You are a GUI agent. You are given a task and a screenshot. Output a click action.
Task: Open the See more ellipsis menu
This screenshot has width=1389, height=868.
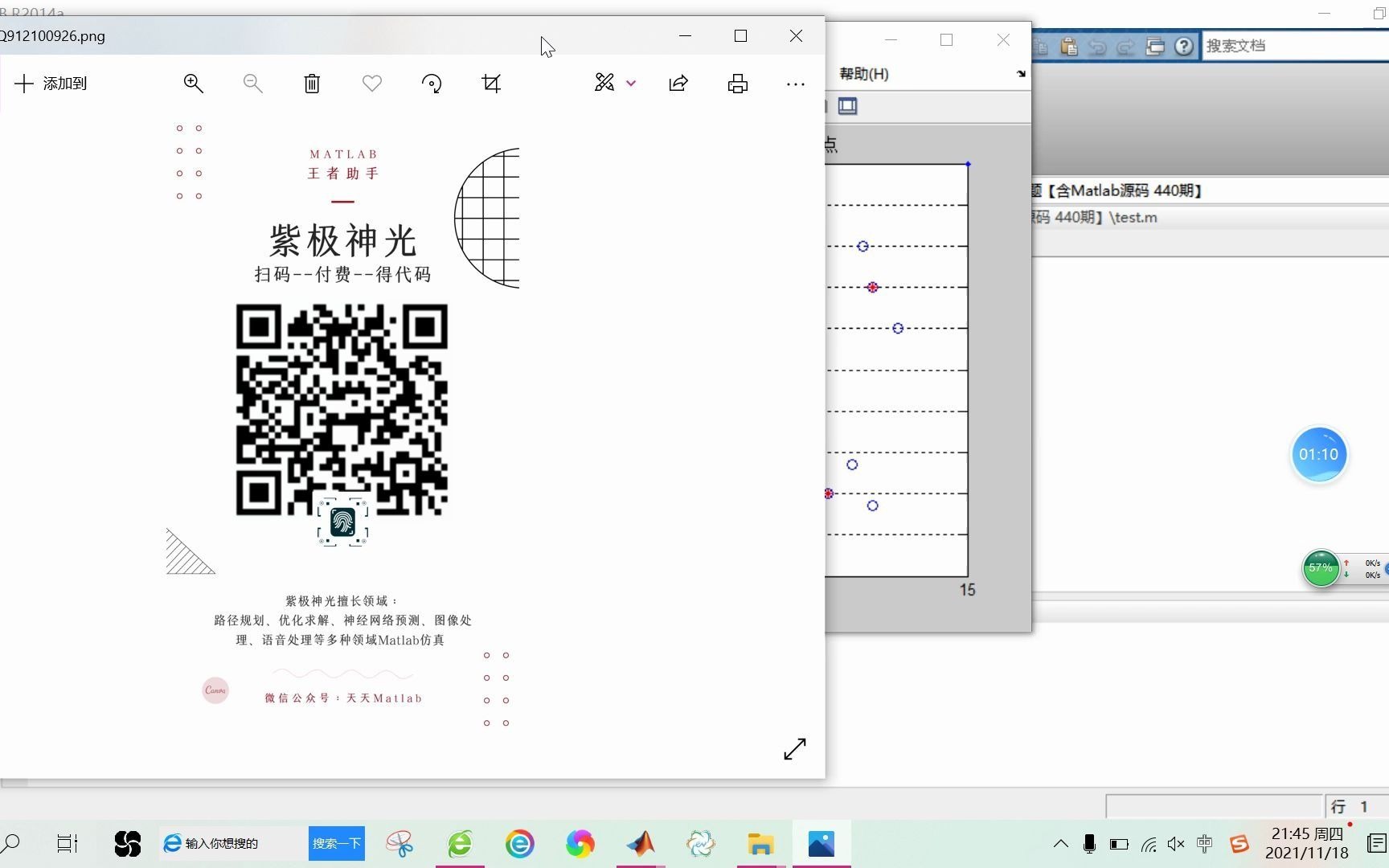pos(796,84)
